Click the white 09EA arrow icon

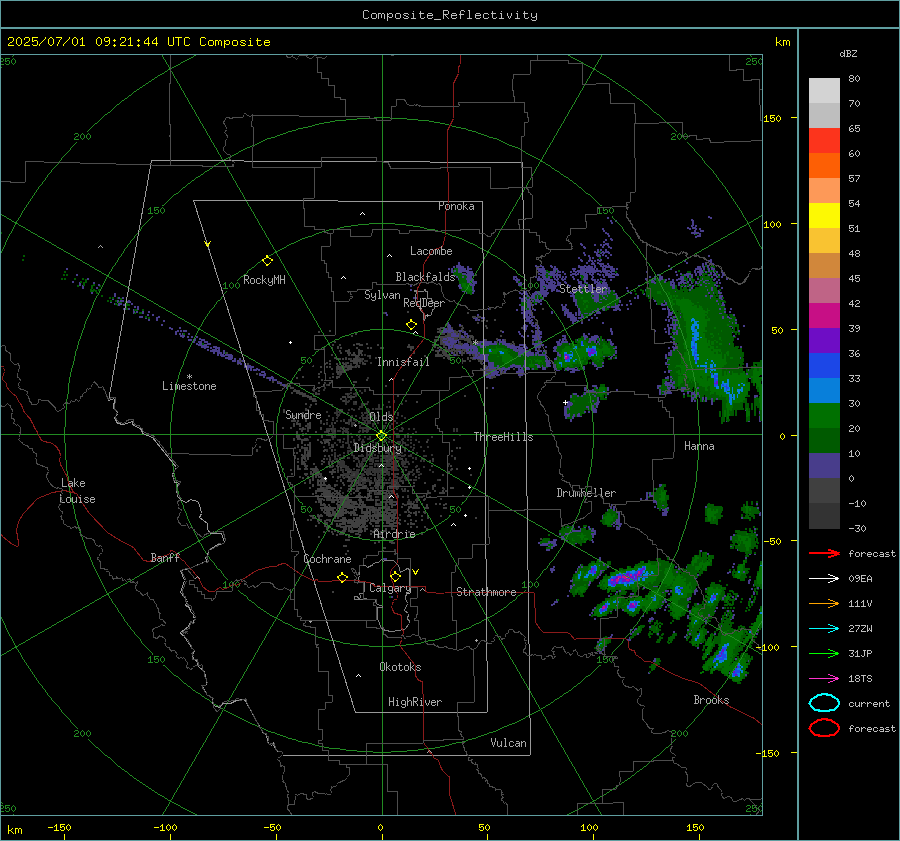[x=824, y=578]
